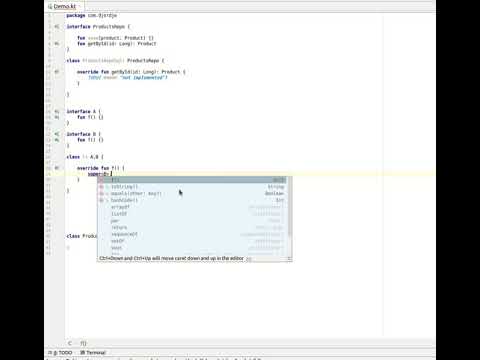Screen dimensions: 480x360
Task: Choose f() in the completion popup
Action: (192, 180)
